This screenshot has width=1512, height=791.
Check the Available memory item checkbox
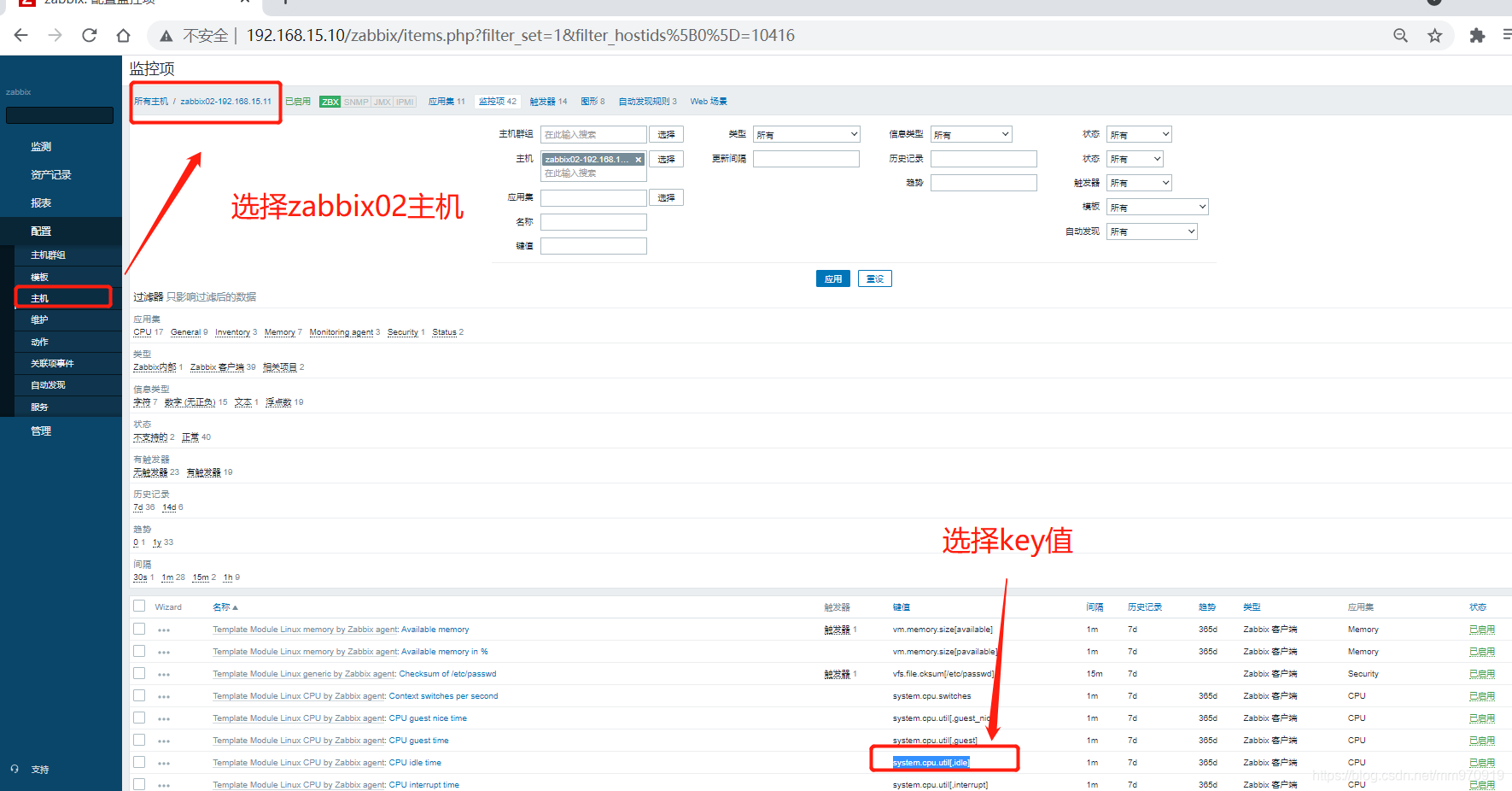pyautogui.click(x=139, y=629)
